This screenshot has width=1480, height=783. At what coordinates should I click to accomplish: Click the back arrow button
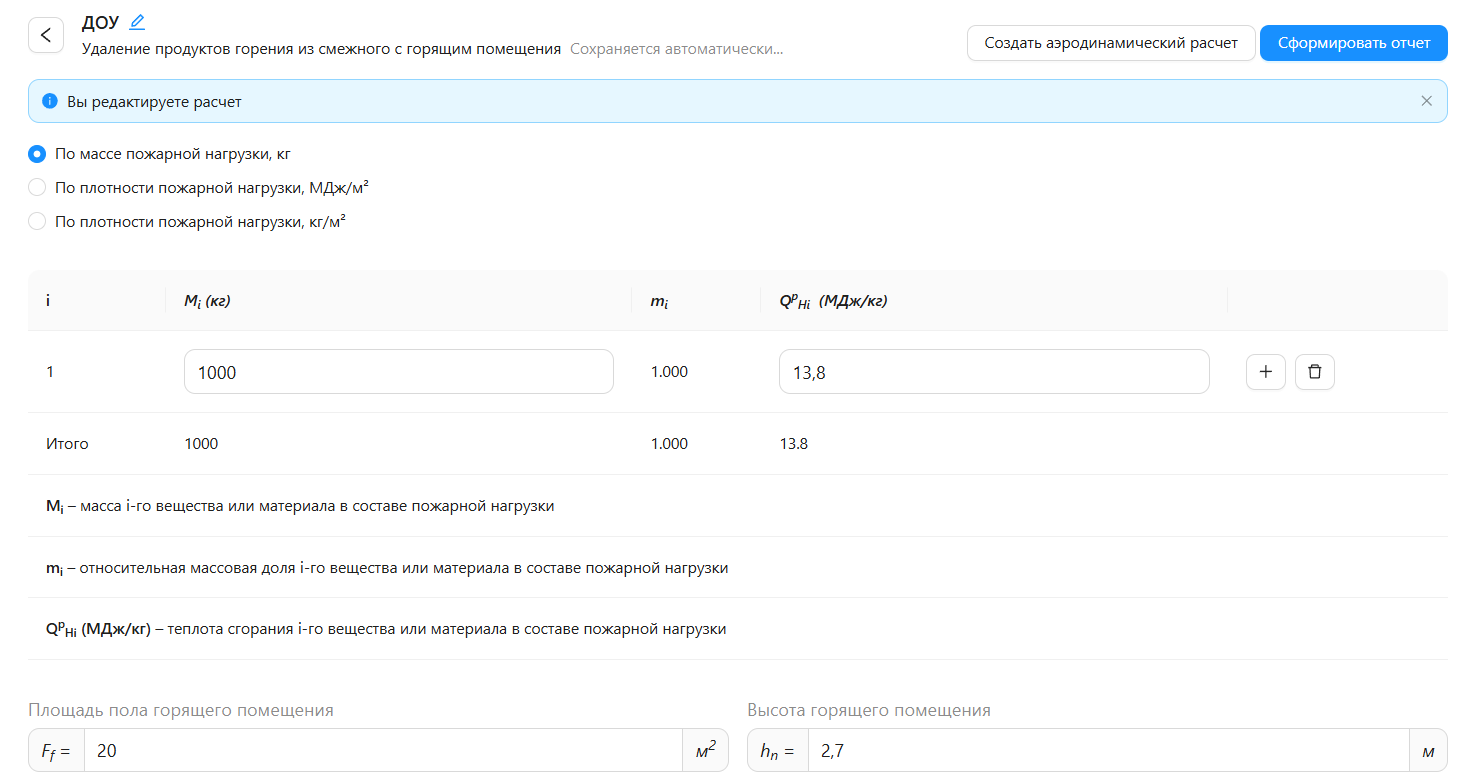[x=46, y=35]
